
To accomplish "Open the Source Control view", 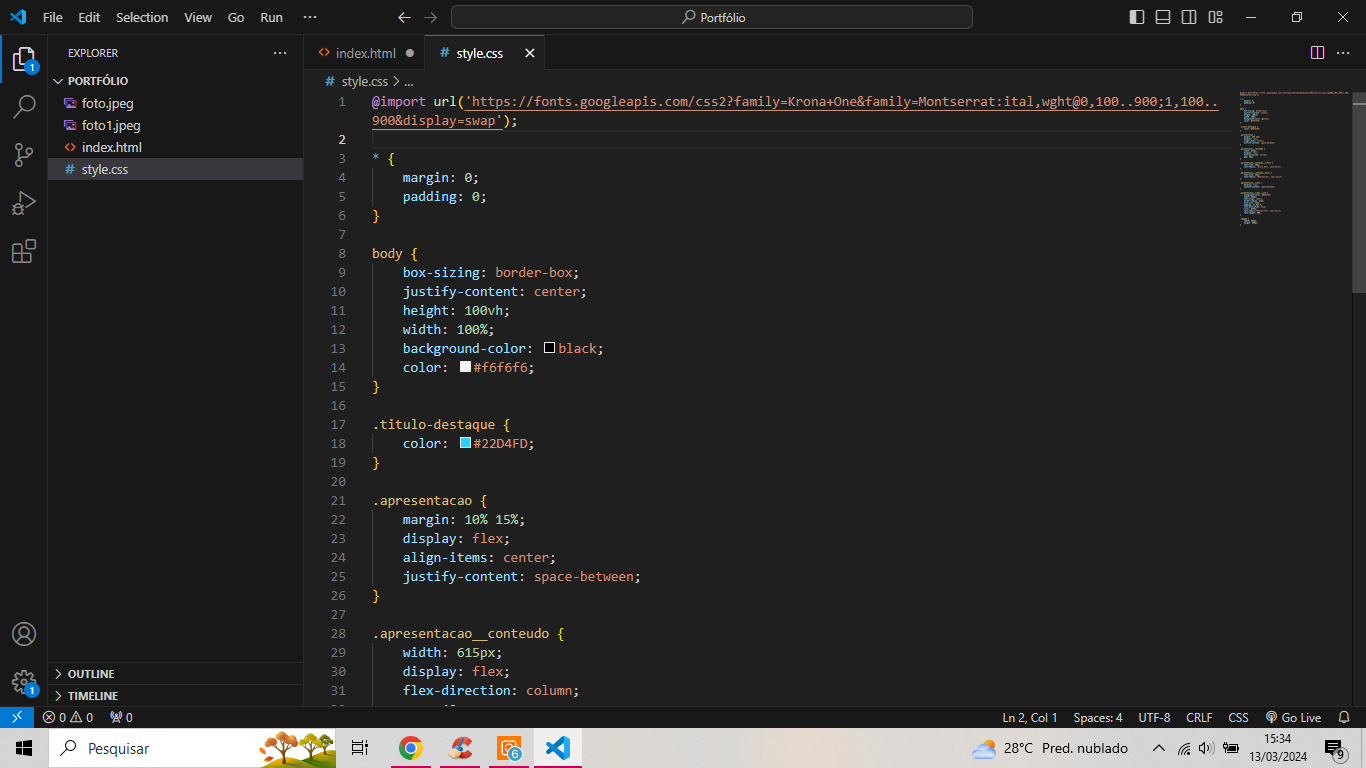I will [24, 154].
